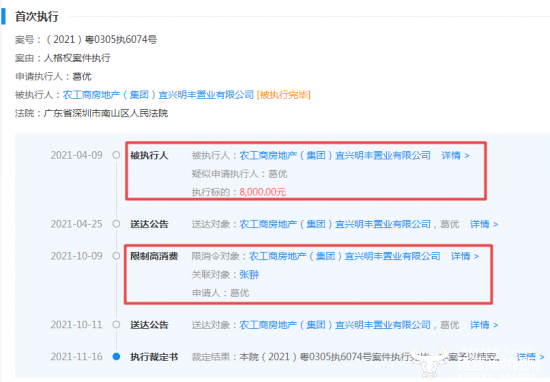Click the date 2021-04-09
Image resolution: width=550 pixels, height=382 pixels.
point(76,155)
